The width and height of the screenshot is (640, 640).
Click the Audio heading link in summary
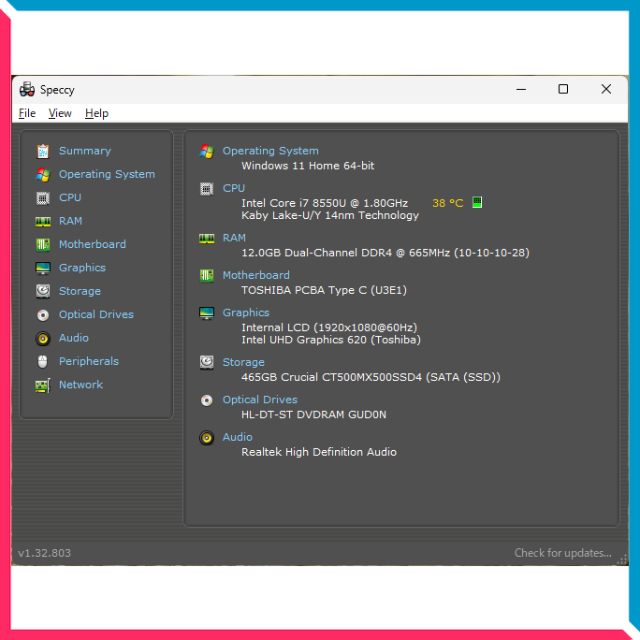pos(237,437)
